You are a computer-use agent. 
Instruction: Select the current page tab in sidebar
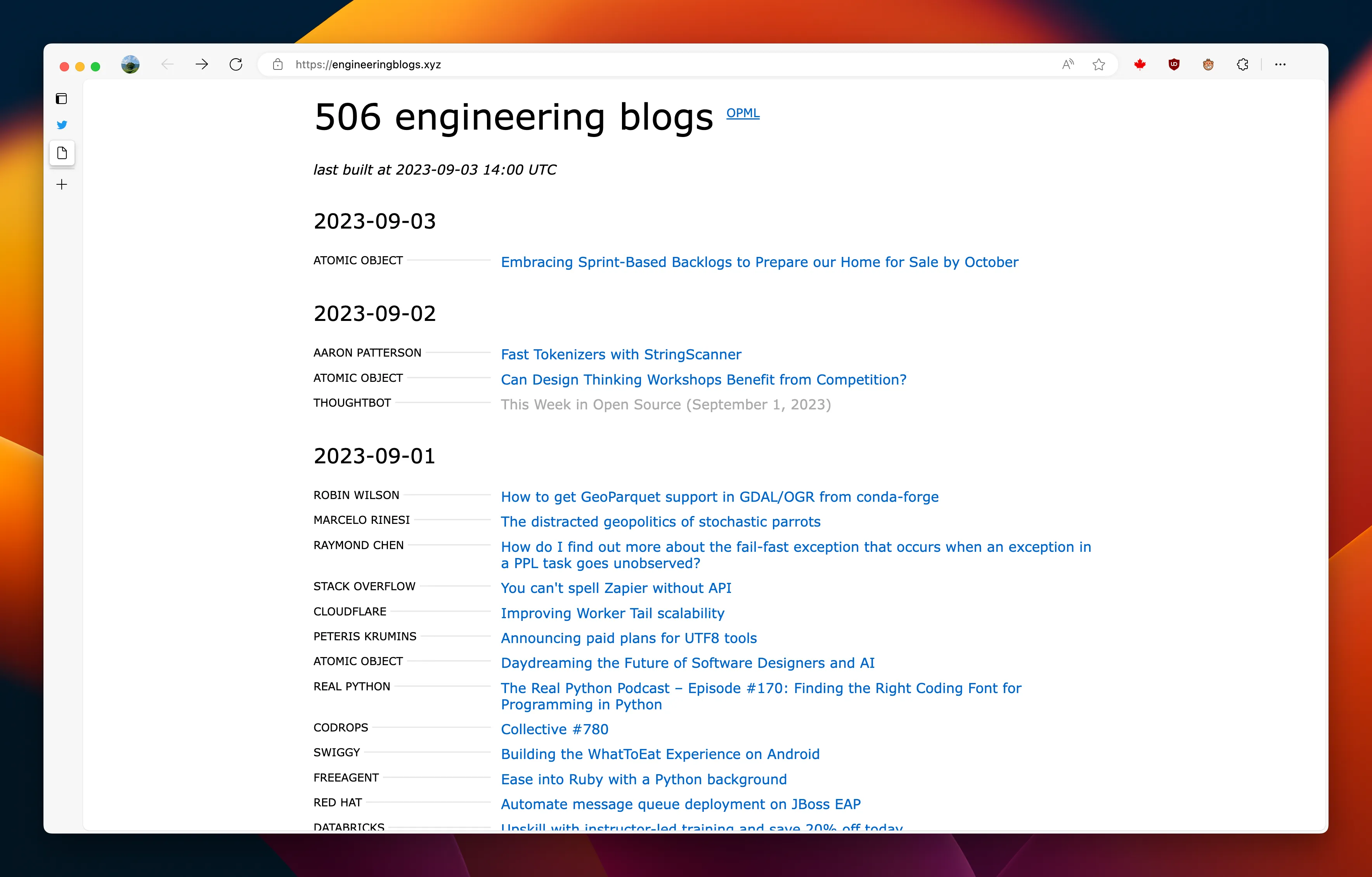click(x=62, y=153)
